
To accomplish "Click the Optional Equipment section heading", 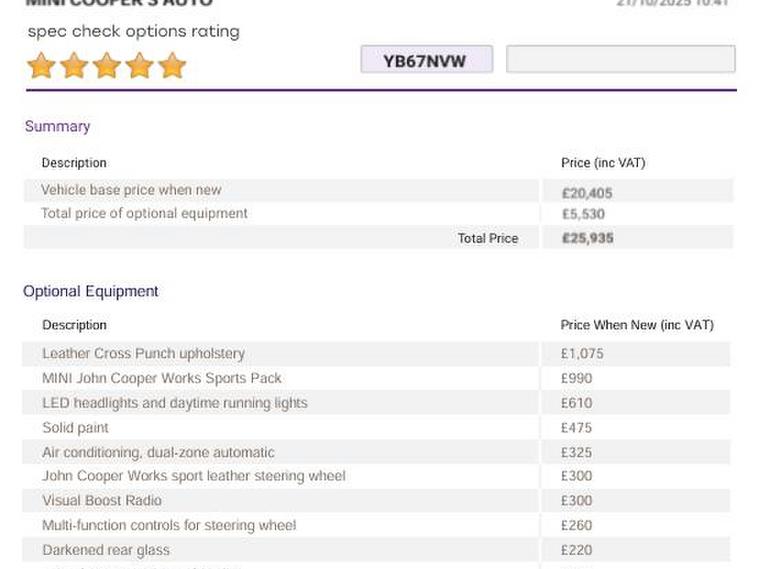I will [91, 291].
